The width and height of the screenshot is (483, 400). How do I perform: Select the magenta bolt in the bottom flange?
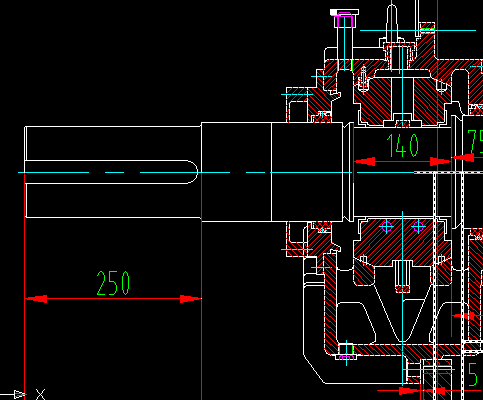346,357
